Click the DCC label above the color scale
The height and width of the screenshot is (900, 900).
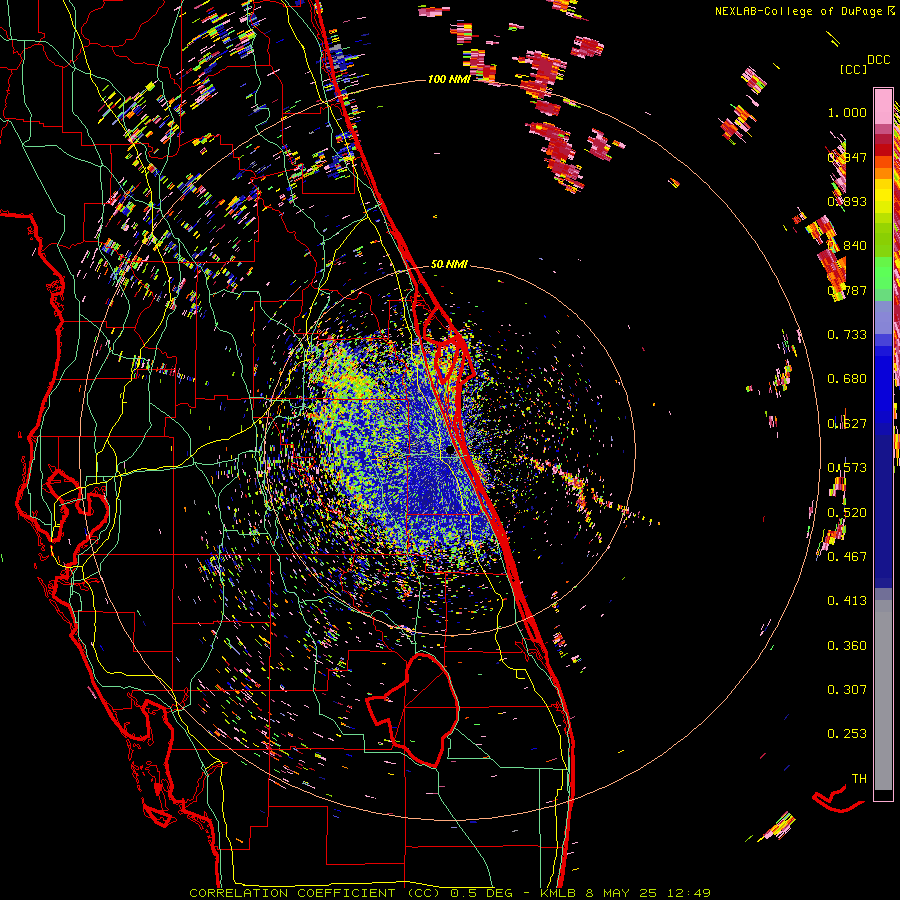(x=878, y=60)
